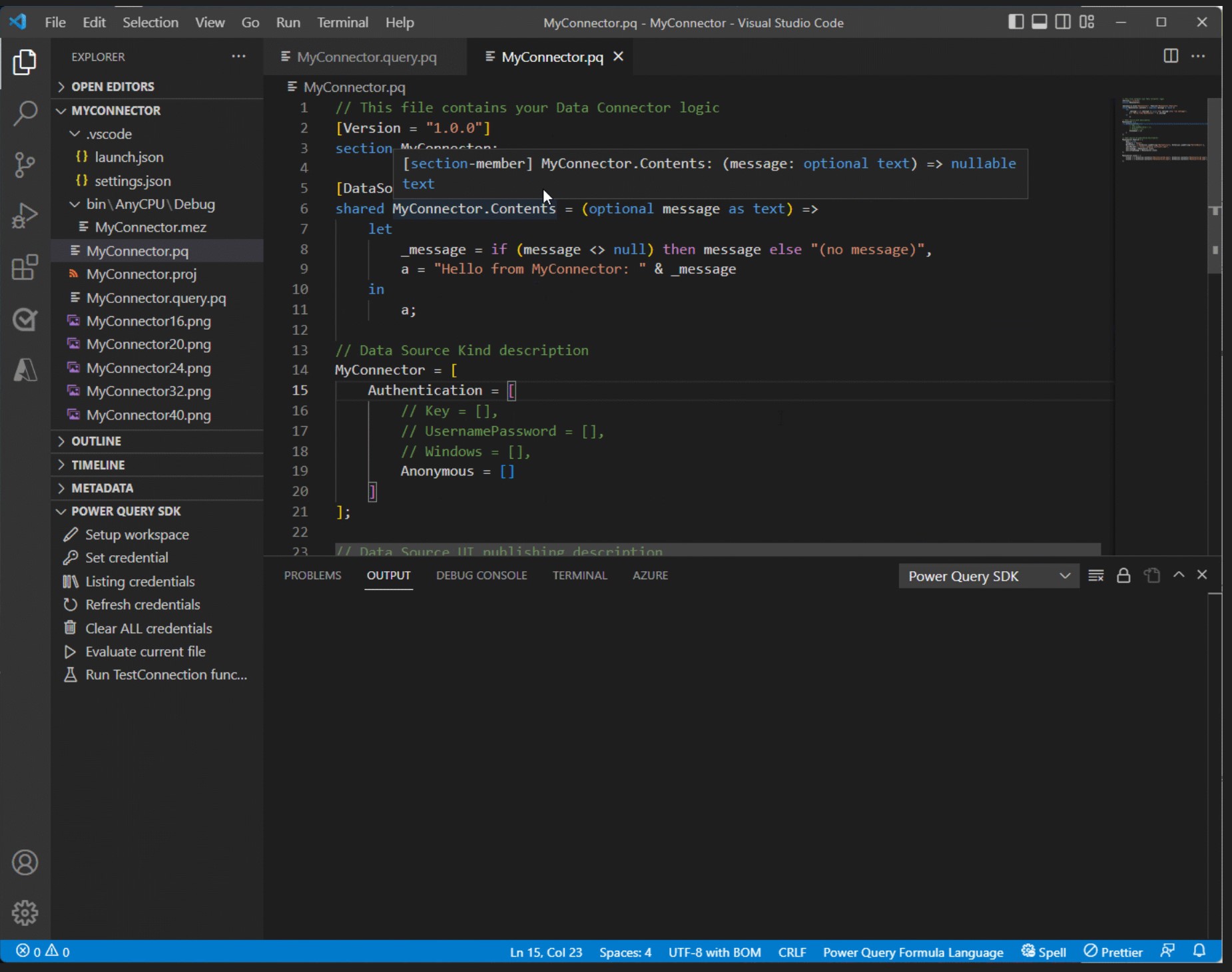The width and height of the screenshot is (1232, 972).
Task: Run Evaluate current file
Action: [145, 651]
